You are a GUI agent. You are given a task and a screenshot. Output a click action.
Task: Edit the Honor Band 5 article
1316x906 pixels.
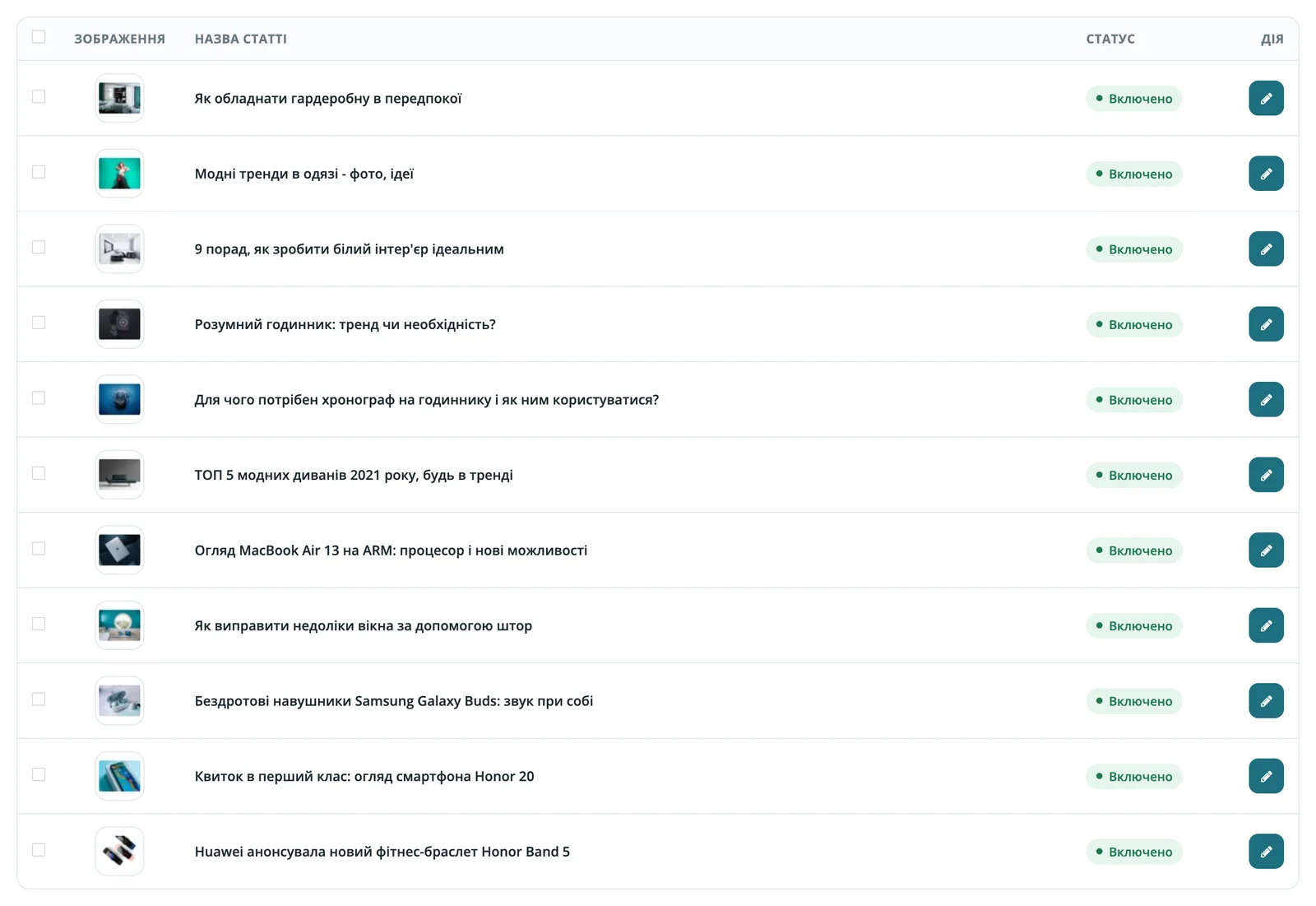[1266, 852]
